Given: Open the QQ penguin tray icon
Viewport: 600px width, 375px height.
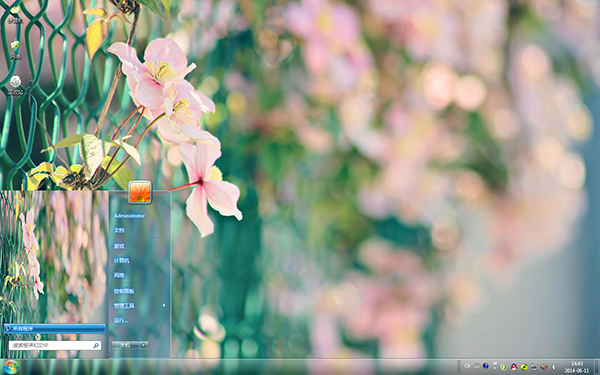Looking at the screenshot, I should pos(514,367).
